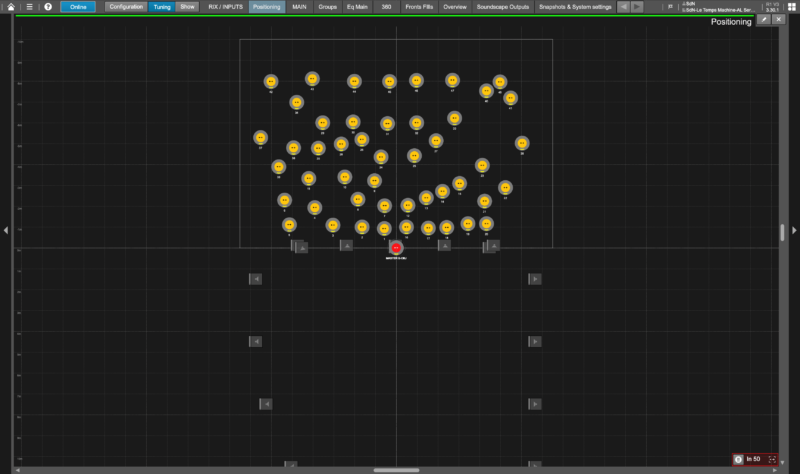Click the Home icon in top bar
The height and width of the screenshot is (474, 800).
point(11,6)
